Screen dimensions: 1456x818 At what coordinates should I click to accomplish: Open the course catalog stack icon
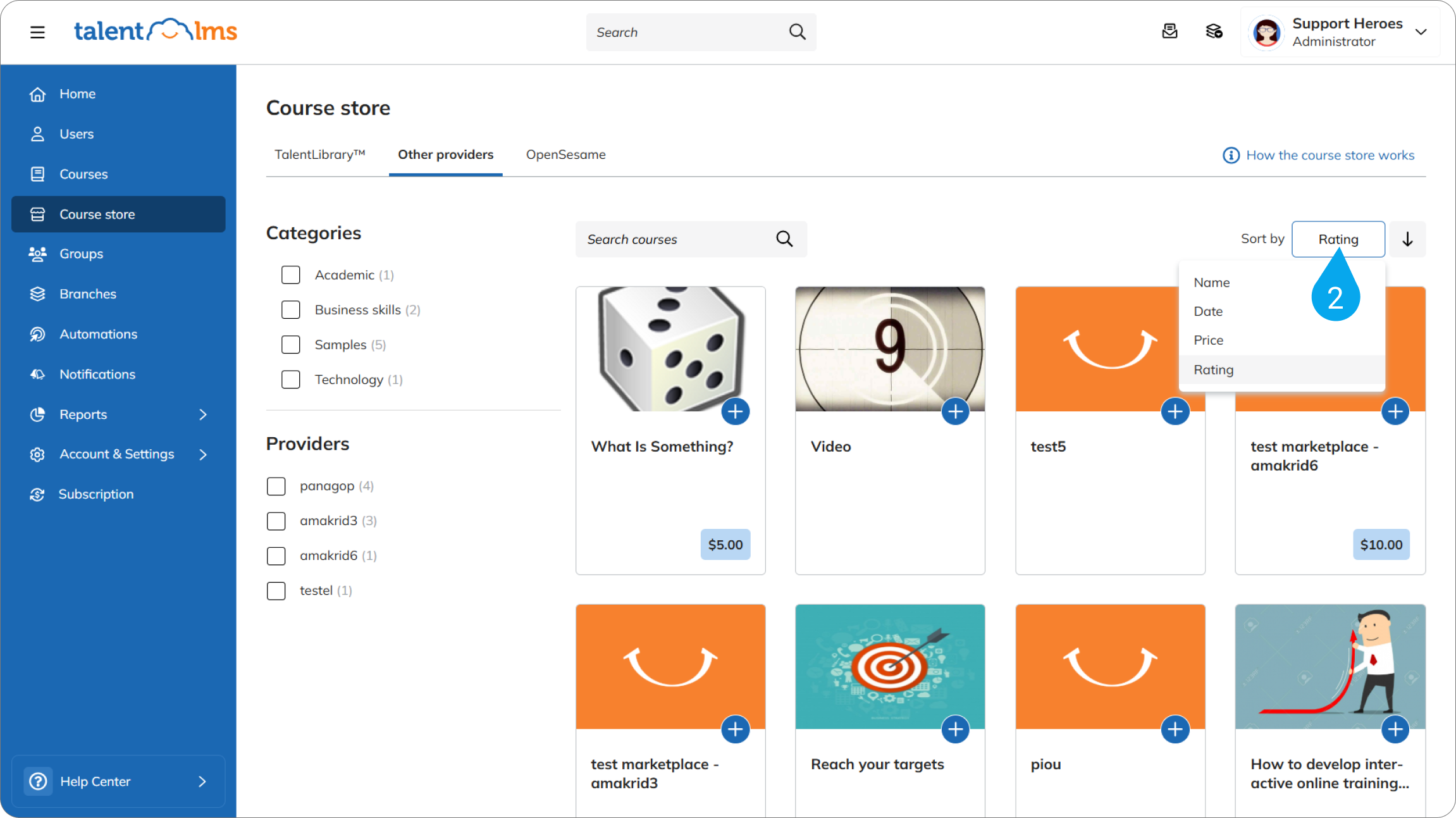(x=1214, y=31)
